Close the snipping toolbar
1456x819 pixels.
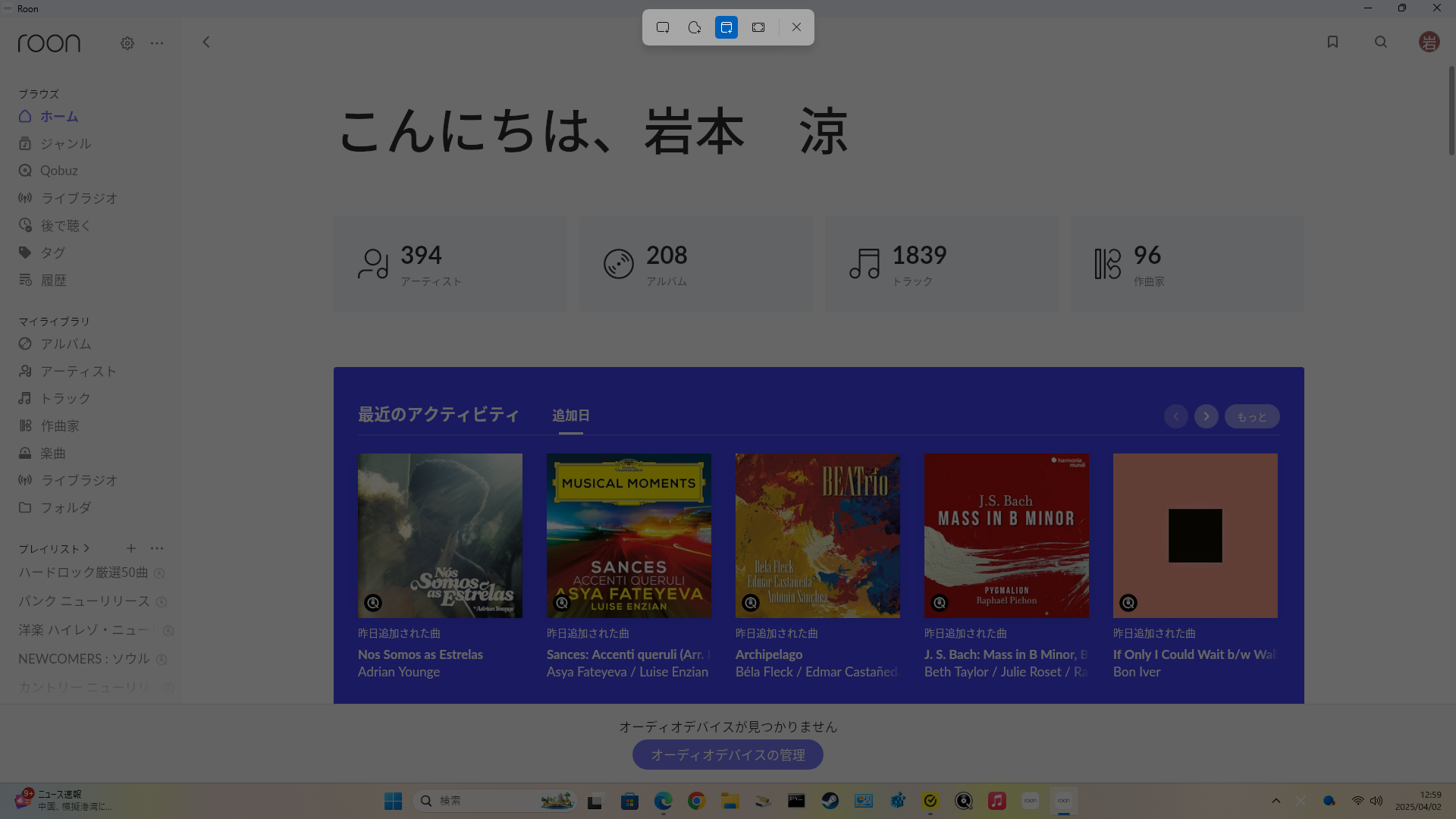tap(796, 27)
